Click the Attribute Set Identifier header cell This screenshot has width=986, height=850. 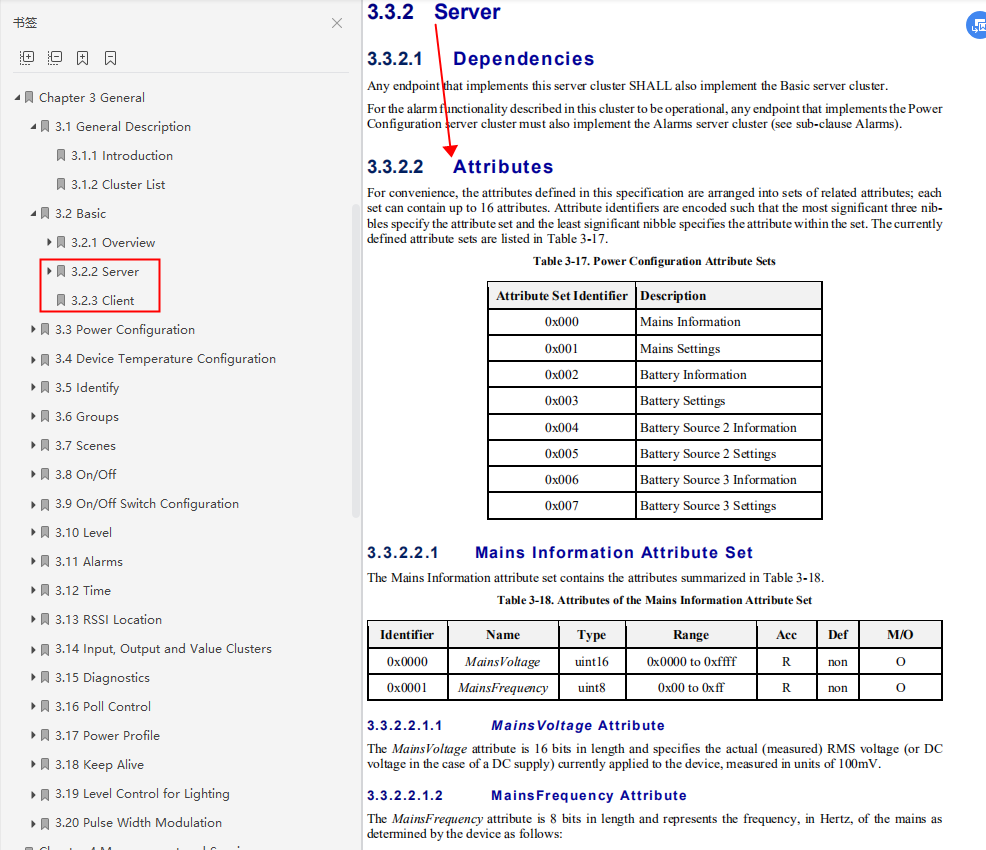[x=562, y=295]
